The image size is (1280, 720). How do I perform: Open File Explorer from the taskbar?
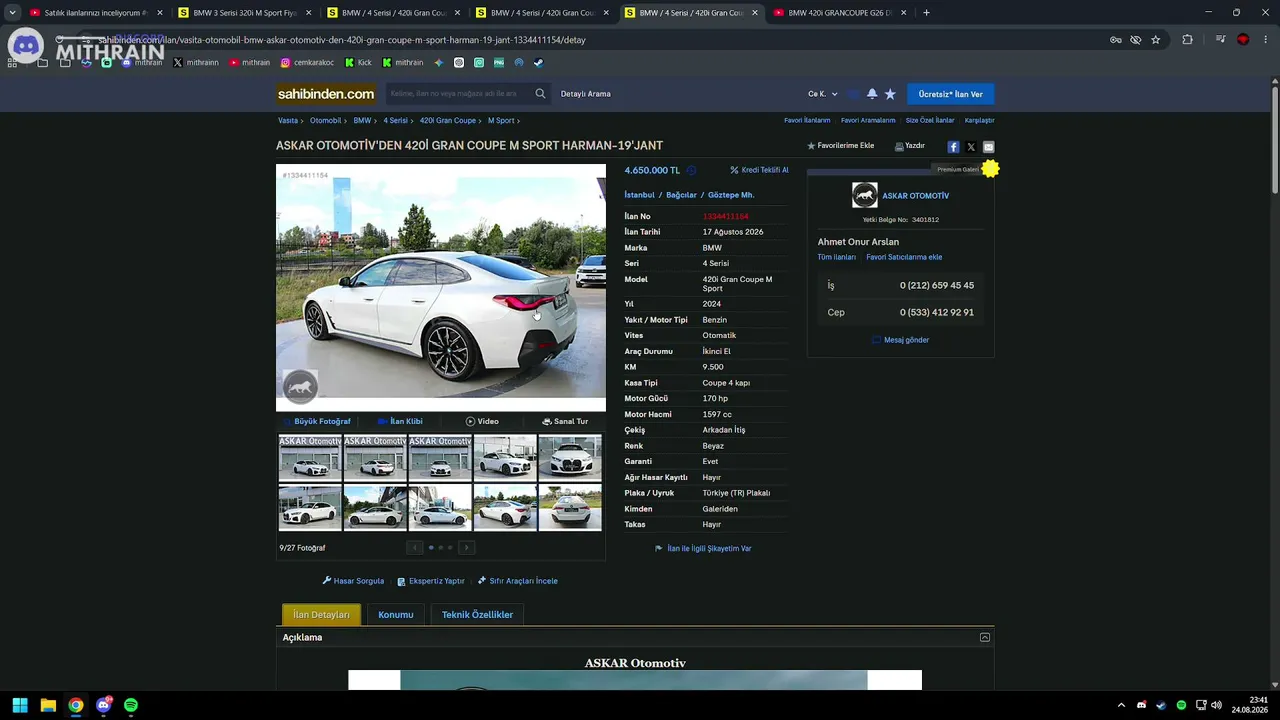[48, 705]
